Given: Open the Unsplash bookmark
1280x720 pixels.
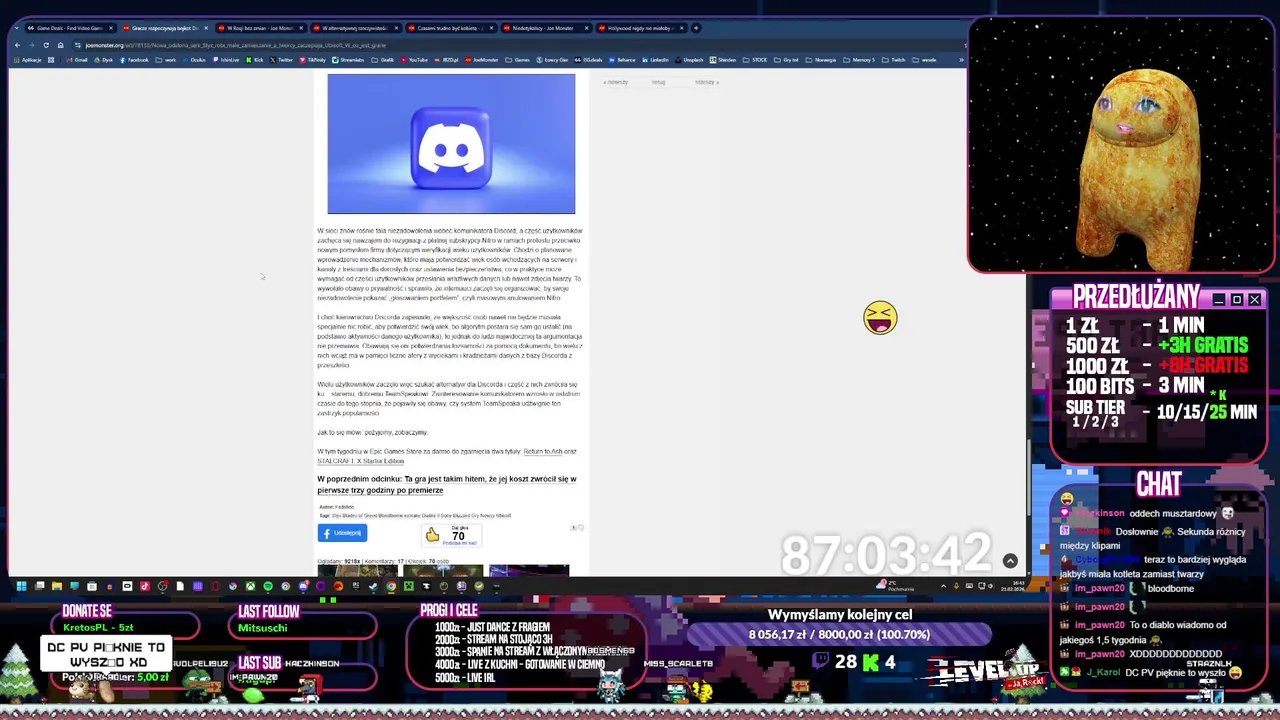Looking at the screenshot, I should tap(689, 60).
